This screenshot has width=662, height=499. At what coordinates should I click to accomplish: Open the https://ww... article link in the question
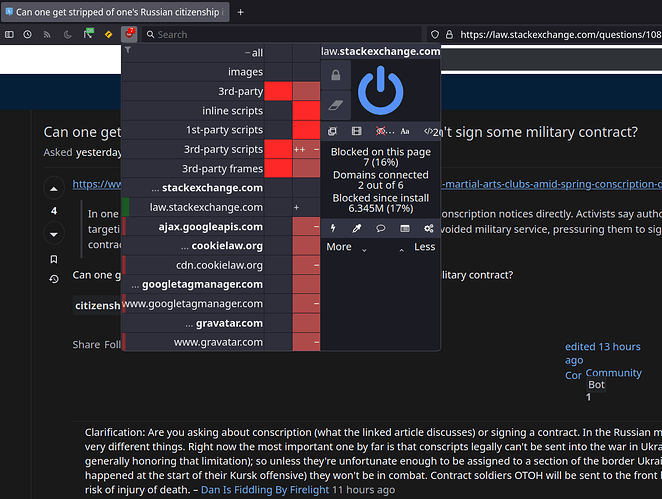coord(97,184)
